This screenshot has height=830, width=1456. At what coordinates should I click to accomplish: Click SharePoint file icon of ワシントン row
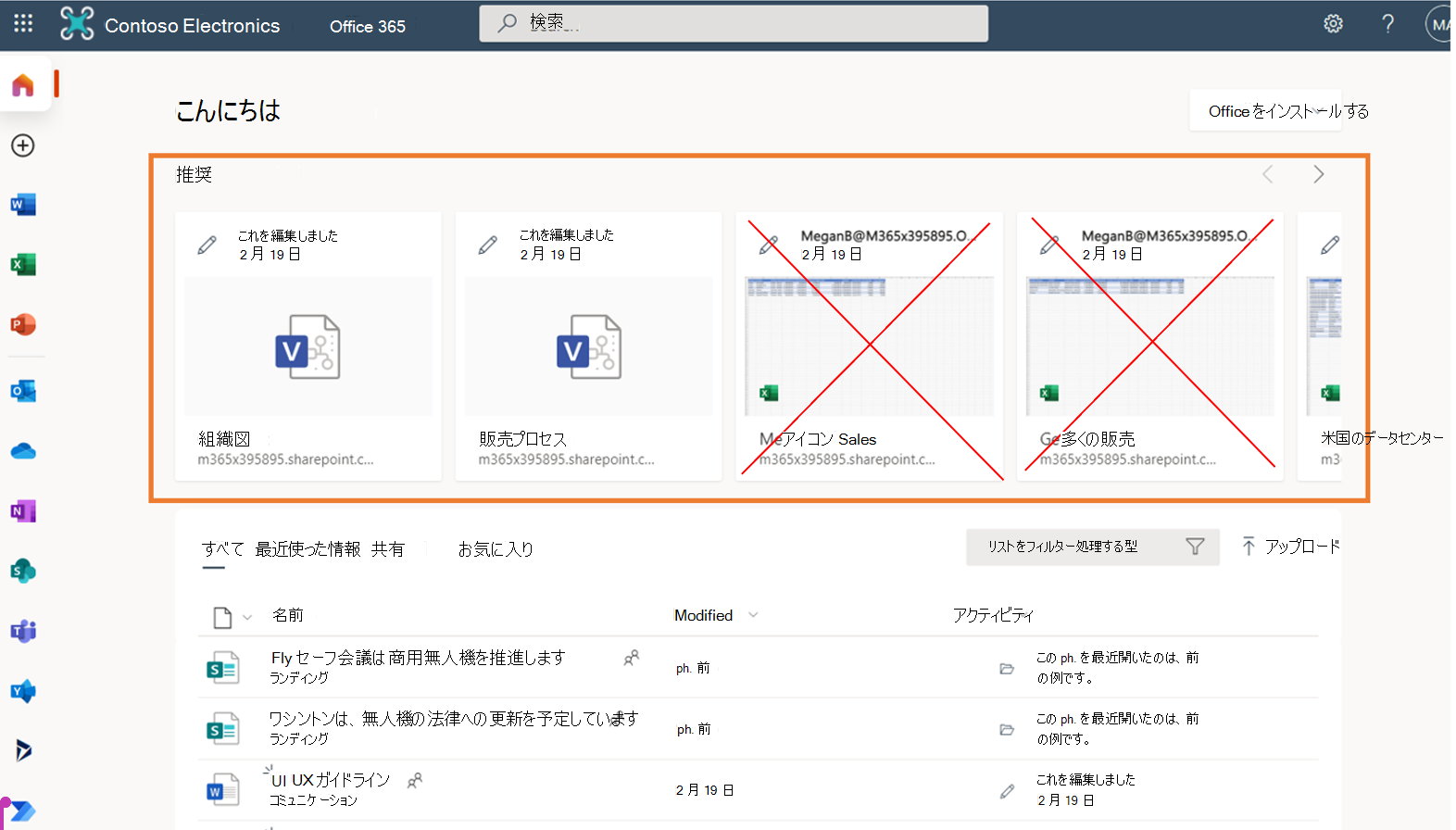[x=222, y=729]
